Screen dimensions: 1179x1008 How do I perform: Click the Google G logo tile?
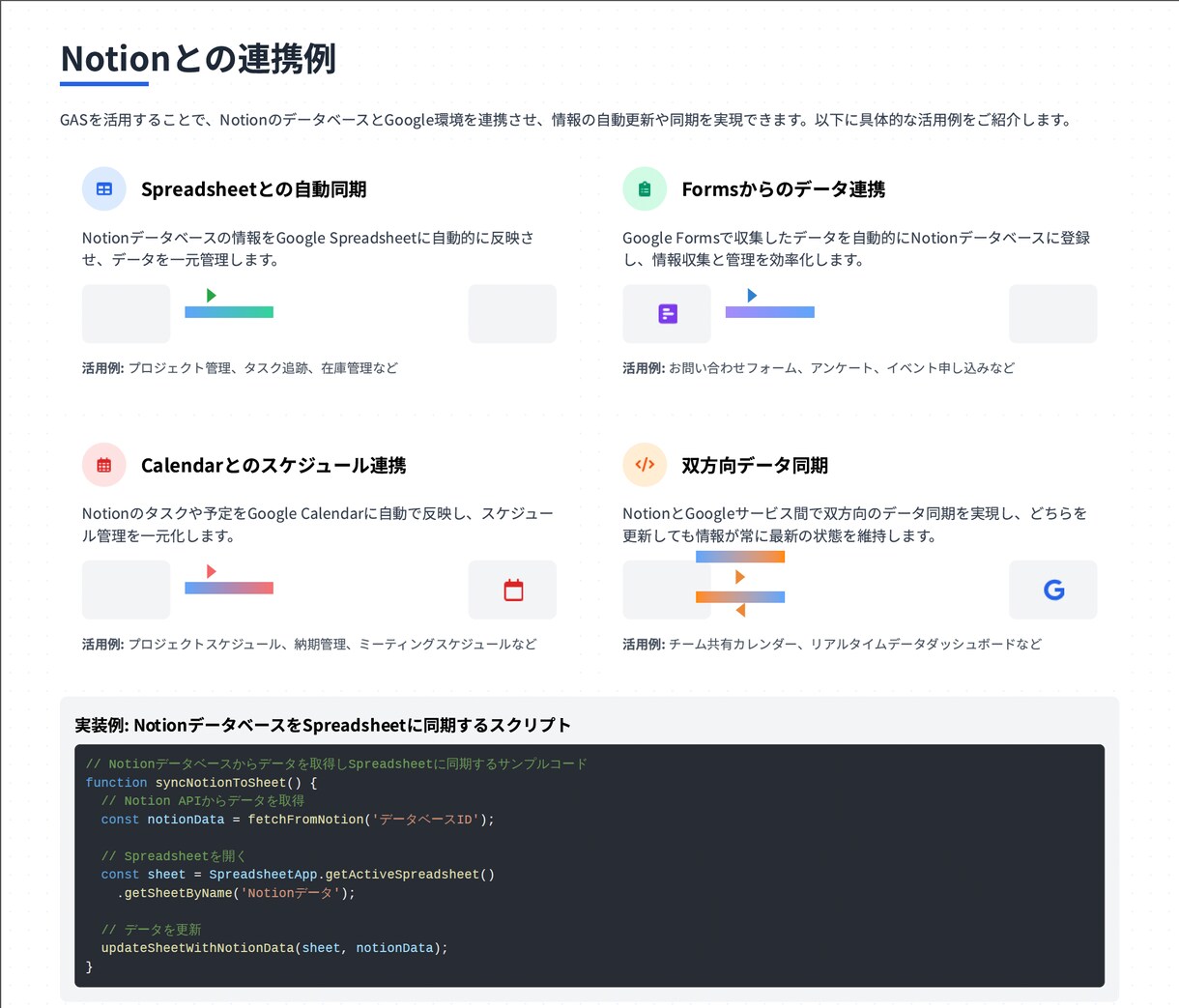[1053, 590]
